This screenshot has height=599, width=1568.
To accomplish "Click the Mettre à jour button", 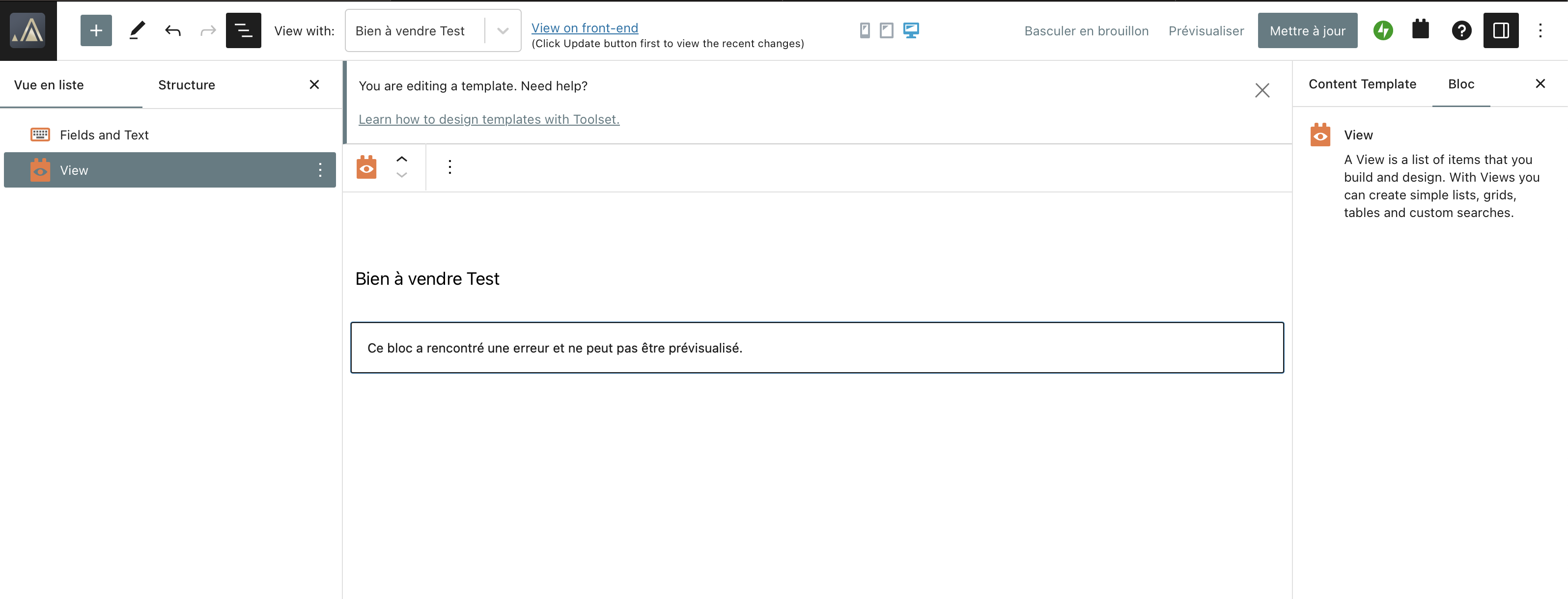I will tap(1308, 30).
